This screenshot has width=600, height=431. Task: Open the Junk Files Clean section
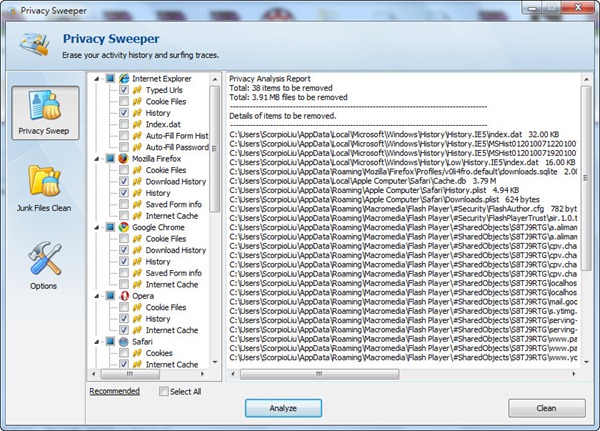(44, 190)
